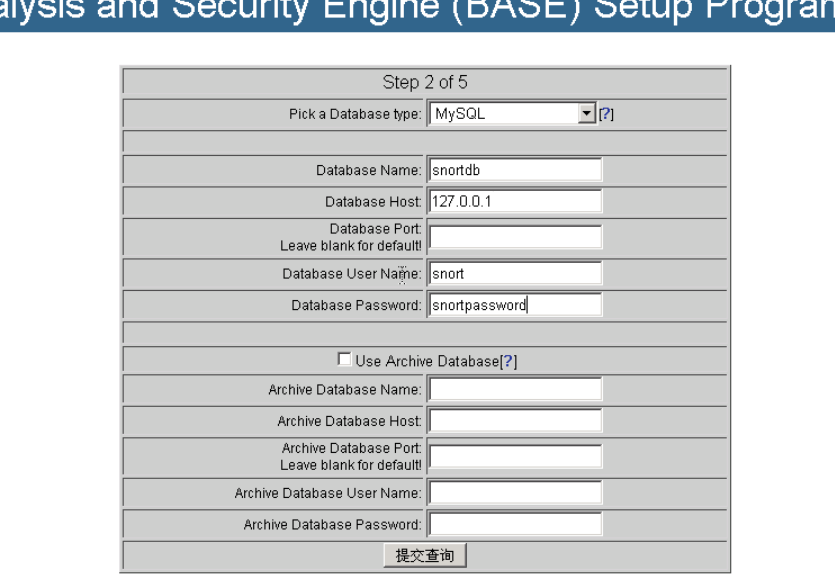The width and height of the screenshot is (835, 581).
Task: Click the Database Name field
Action: tap(514, 171)
